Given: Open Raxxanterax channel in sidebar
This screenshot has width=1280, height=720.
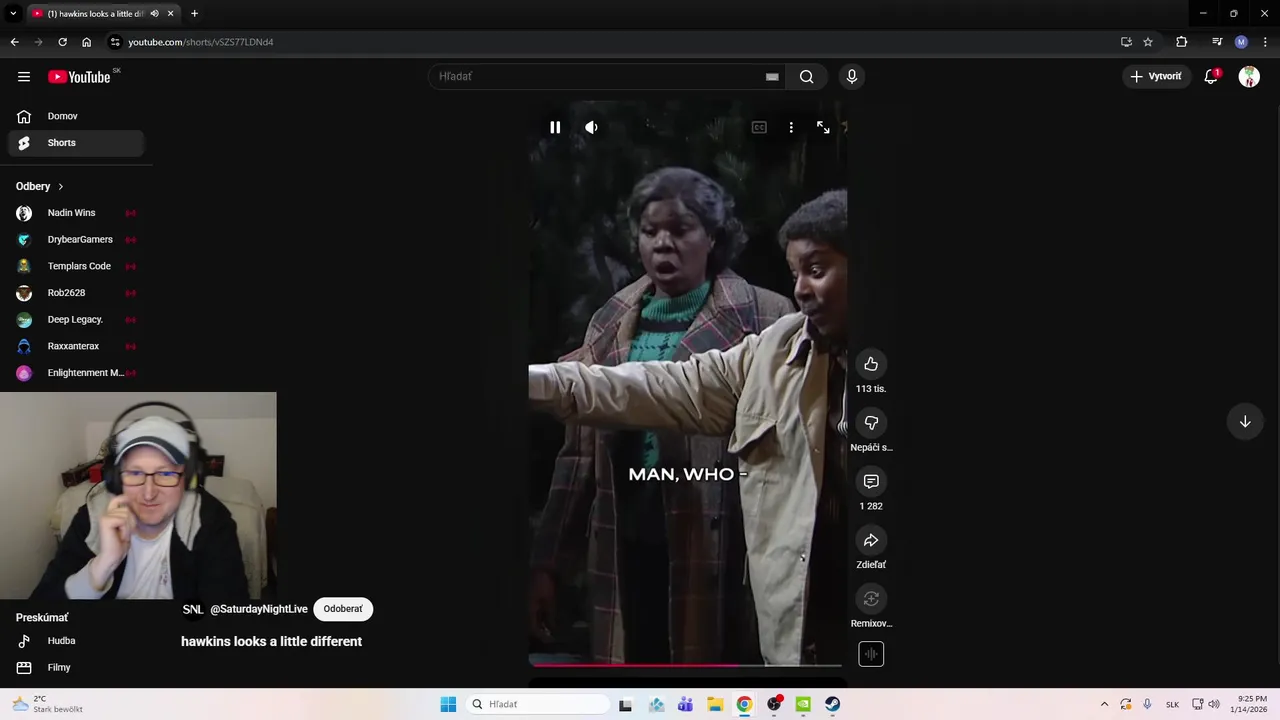Looking at the screenshot, I should point(76,346).
